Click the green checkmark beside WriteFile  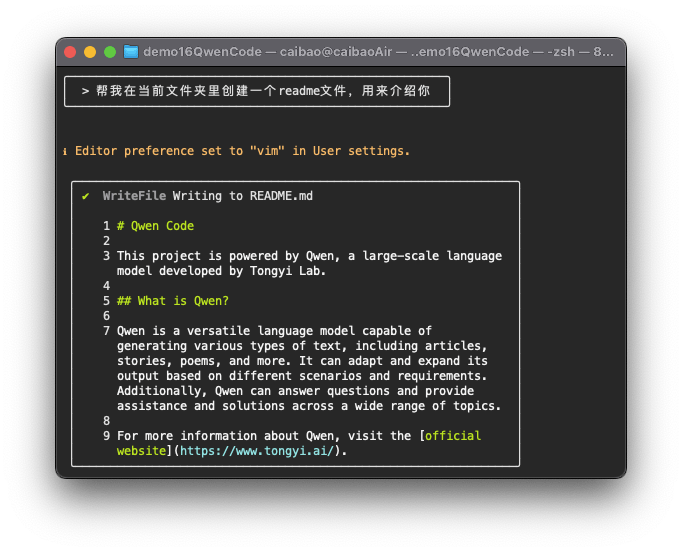point(86,196)
